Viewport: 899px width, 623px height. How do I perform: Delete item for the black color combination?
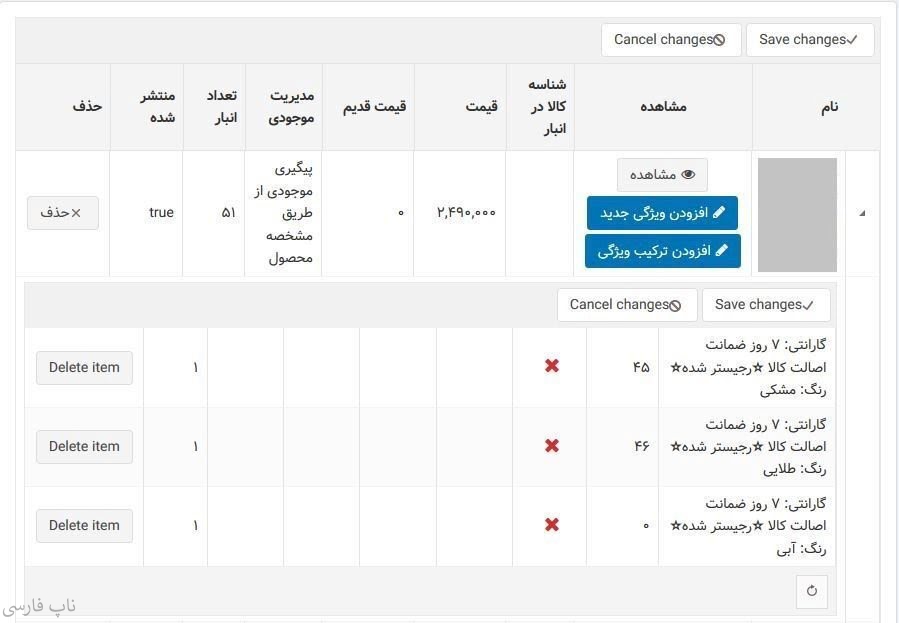click(84, 367)
